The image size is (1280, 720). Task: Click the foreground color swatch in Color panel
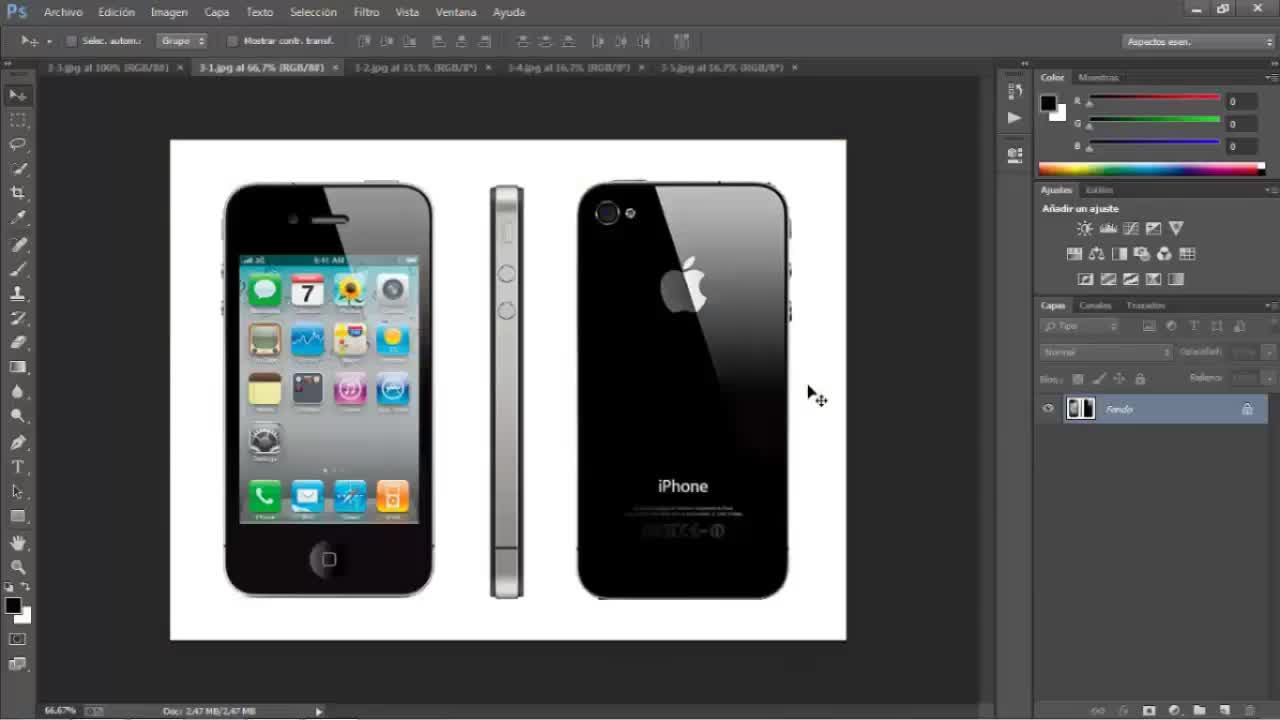[x=1048, y=102]
